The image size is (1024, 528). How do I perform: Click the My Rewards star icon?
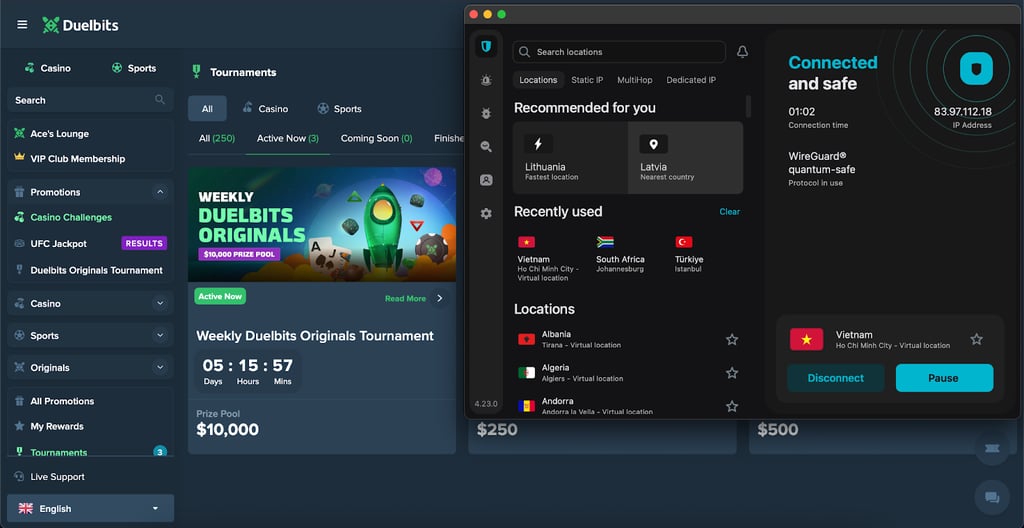point(20,426)
